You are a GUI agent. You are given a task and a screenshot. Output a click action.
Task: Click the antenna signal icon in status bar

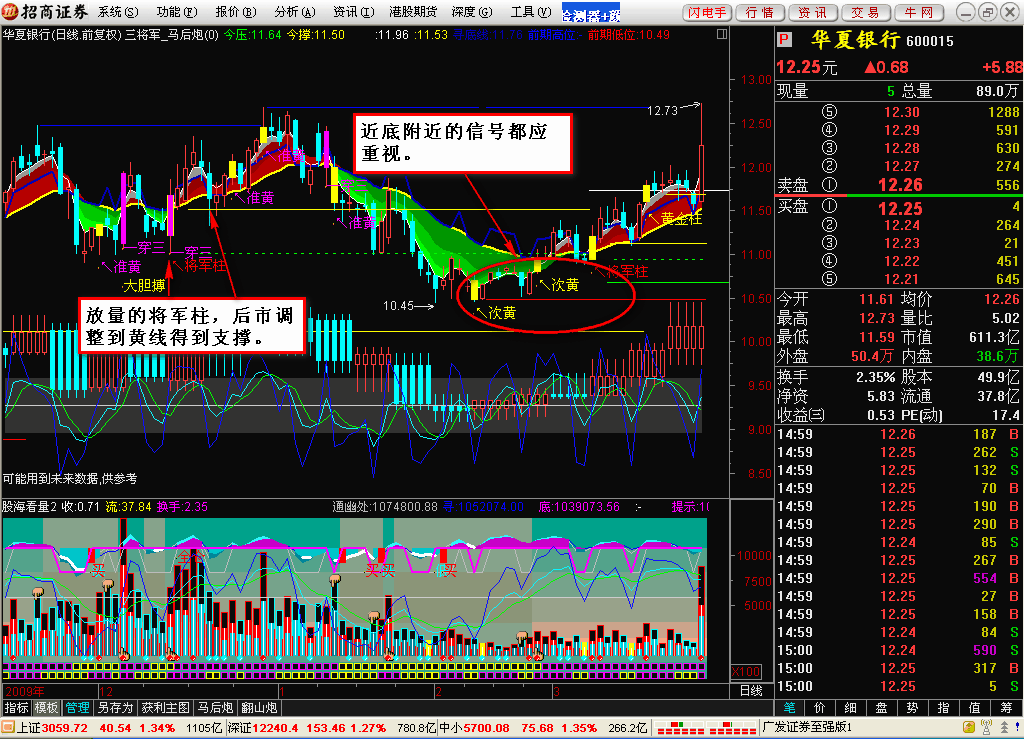tap(986, 727)
